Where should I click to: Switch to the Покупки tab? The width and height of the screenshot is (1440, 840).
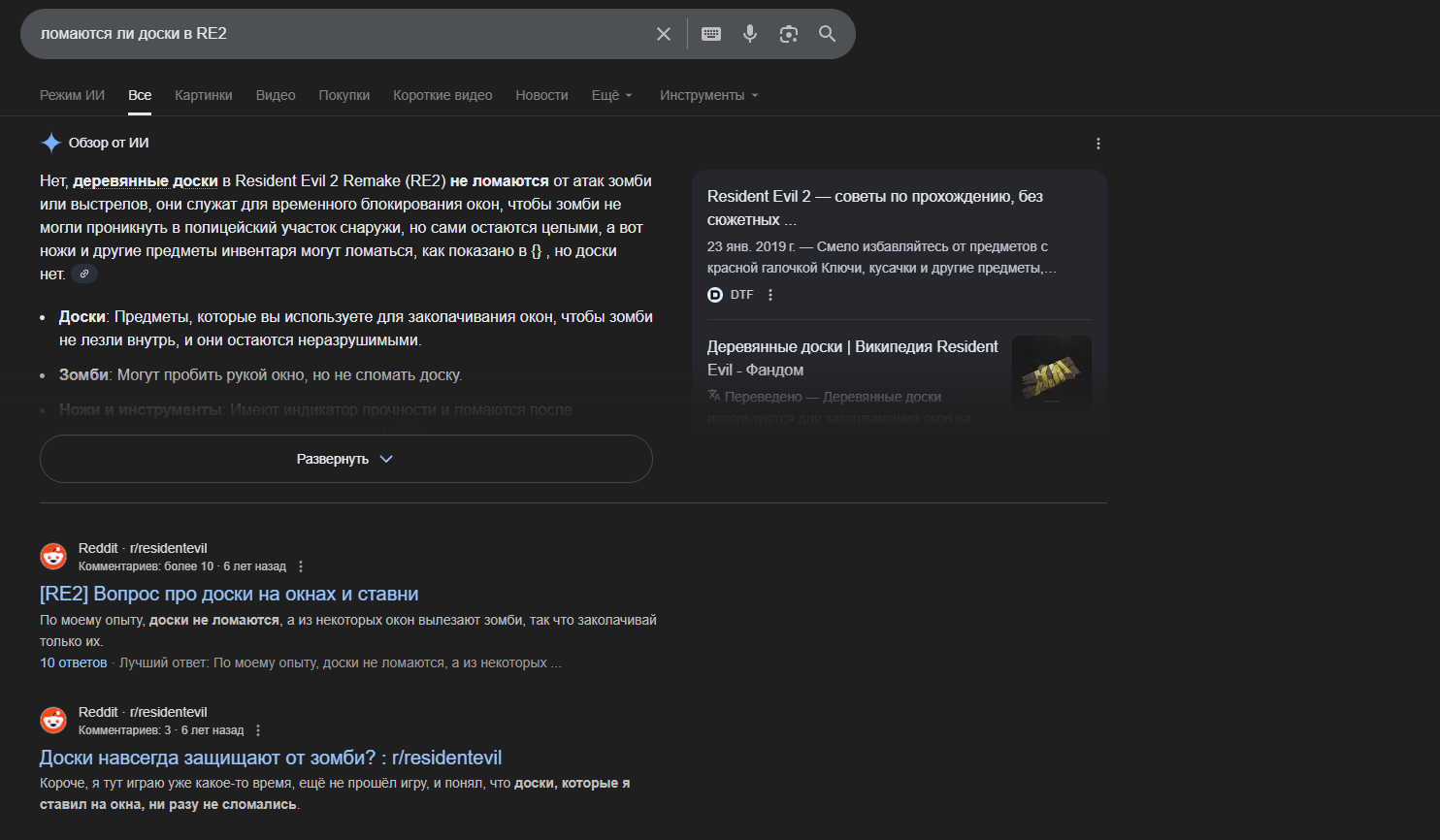pos(344,95)
